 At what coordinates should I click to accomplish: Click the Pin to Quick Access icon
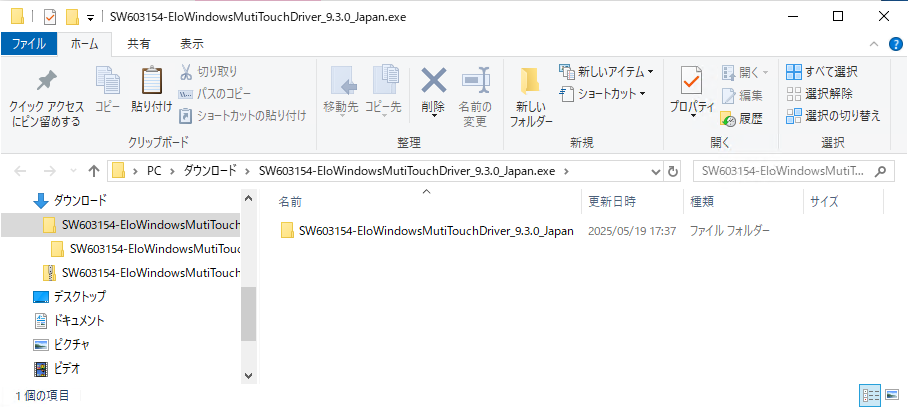click(45, 84)
